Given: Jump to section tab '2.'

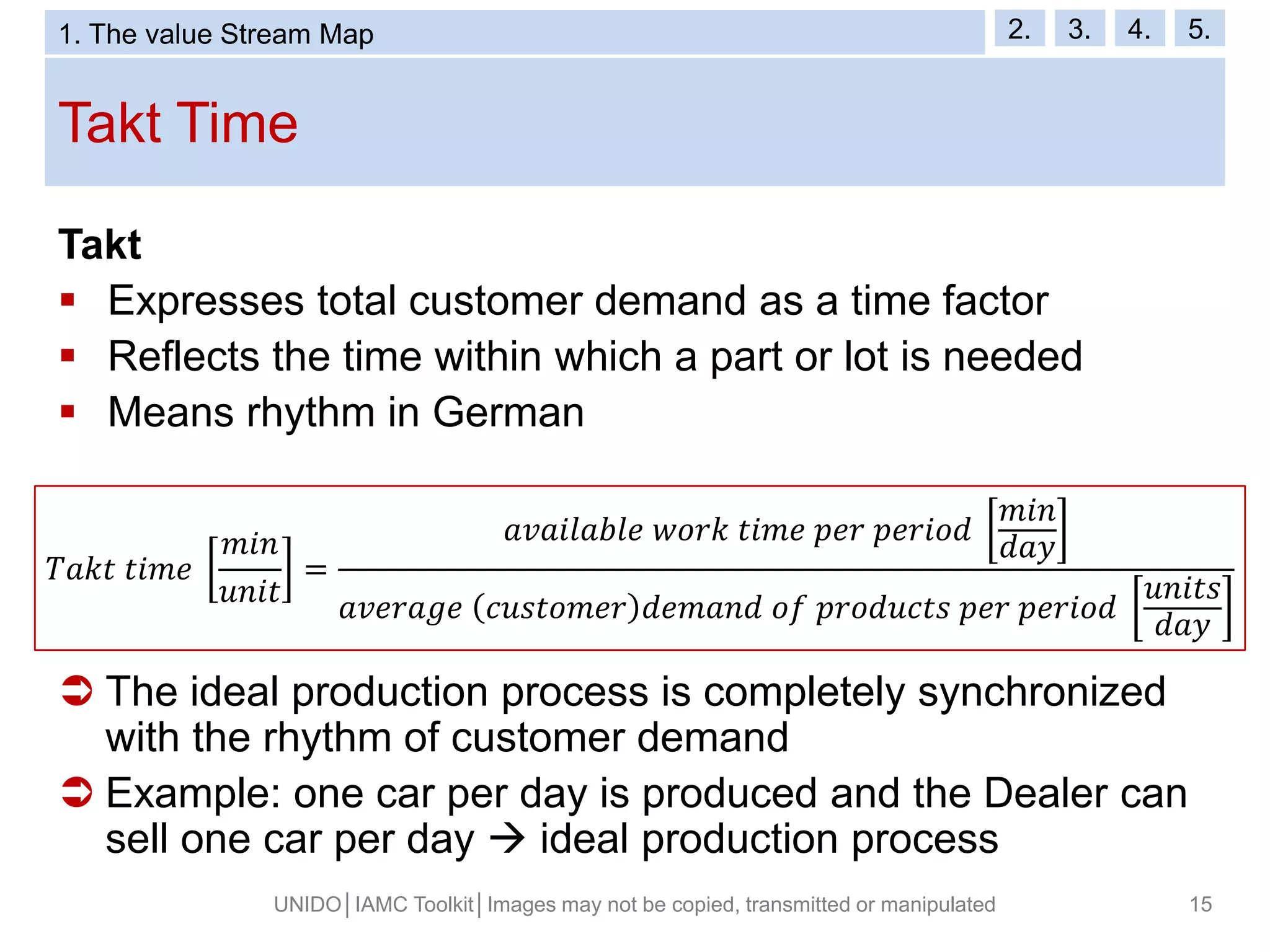Looking at the screenshot, I should coord(1019,29).
